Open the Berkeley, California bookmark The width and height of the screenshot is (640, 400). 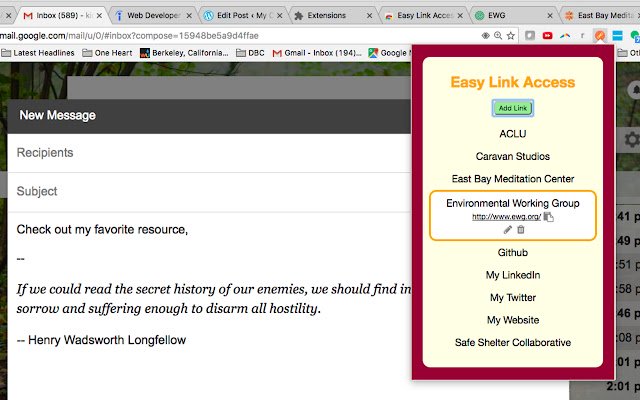tap(184, 53)
